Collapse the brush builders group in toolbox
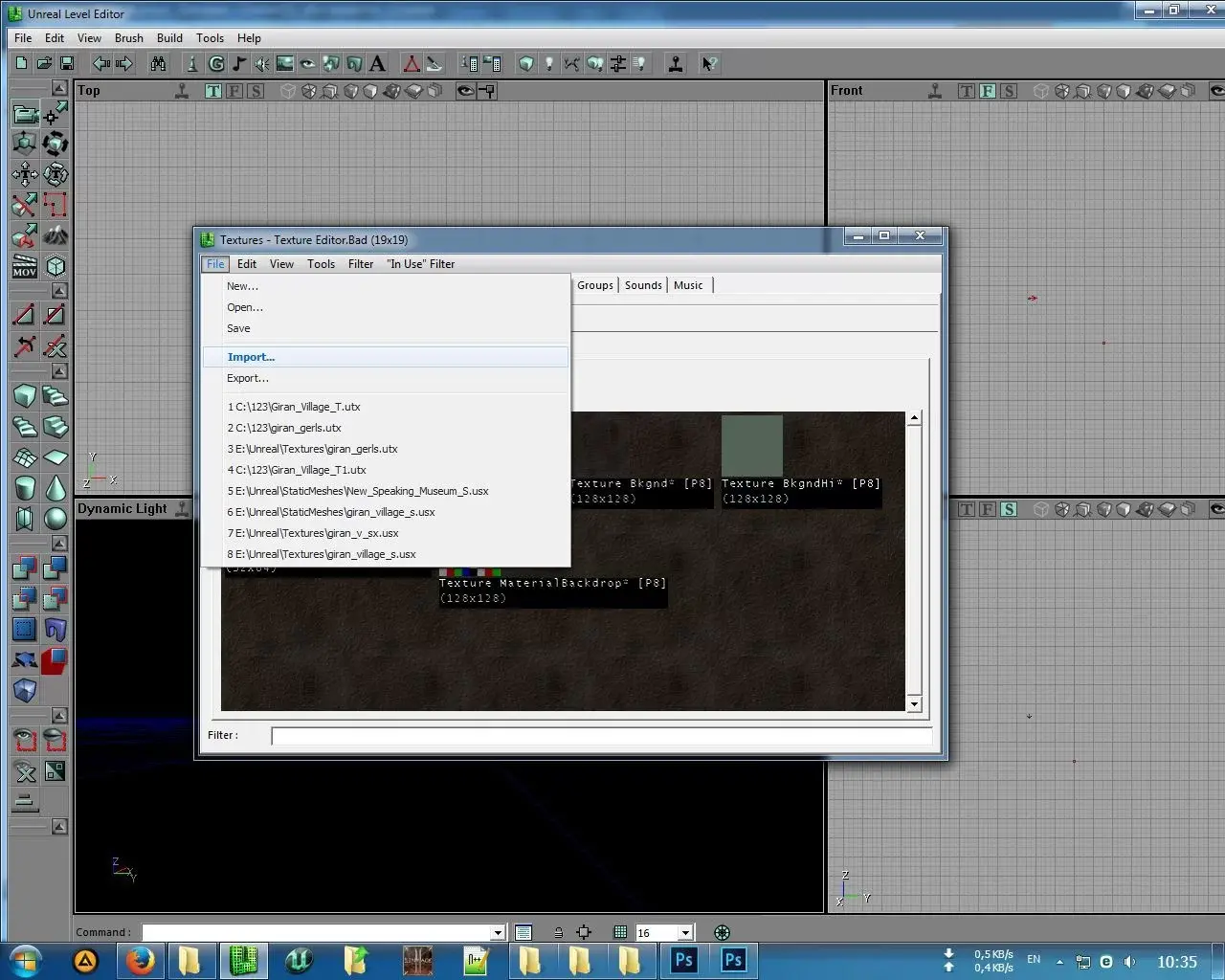The width and height of the screenshot is (1225, 980). pyautogui.click(x=59, y=371)
